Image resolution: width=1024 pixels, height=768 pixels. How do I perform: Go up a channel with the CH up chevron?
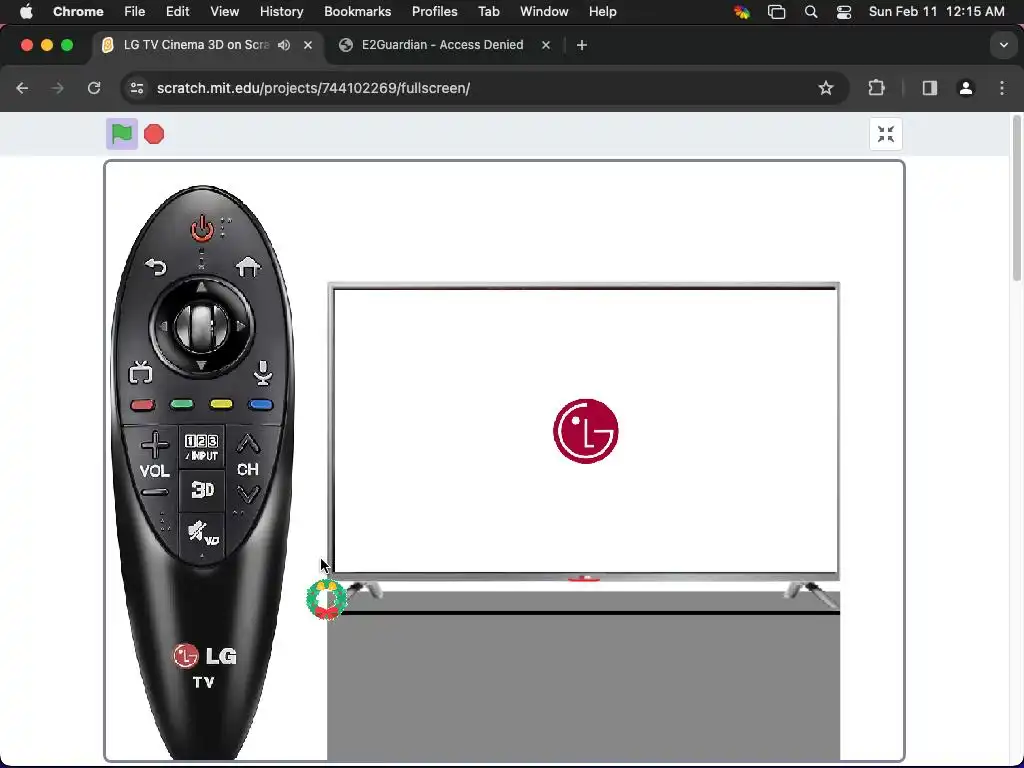(x=248, y=444)
